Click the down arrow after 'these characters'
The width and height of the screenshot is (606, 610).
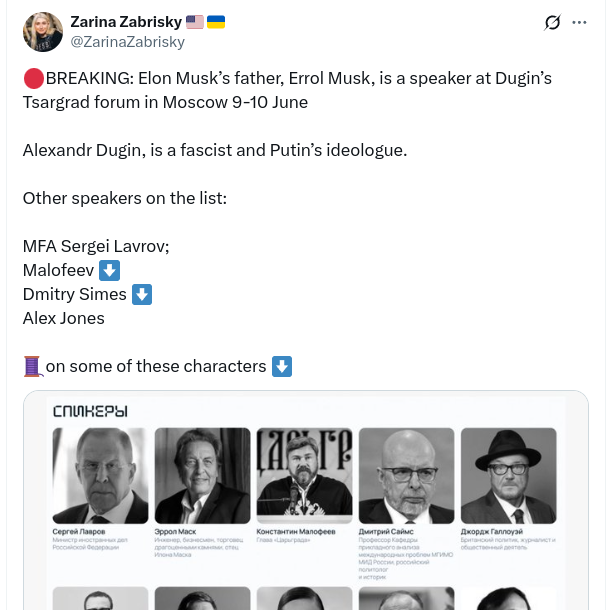point(282,366)
